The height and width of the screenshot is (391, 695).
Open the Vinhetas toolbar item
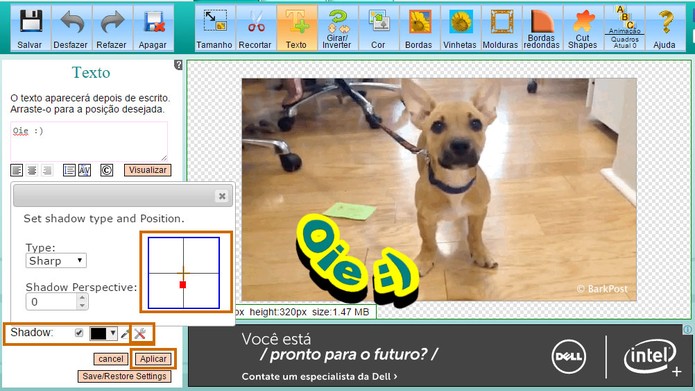(460, 28)
